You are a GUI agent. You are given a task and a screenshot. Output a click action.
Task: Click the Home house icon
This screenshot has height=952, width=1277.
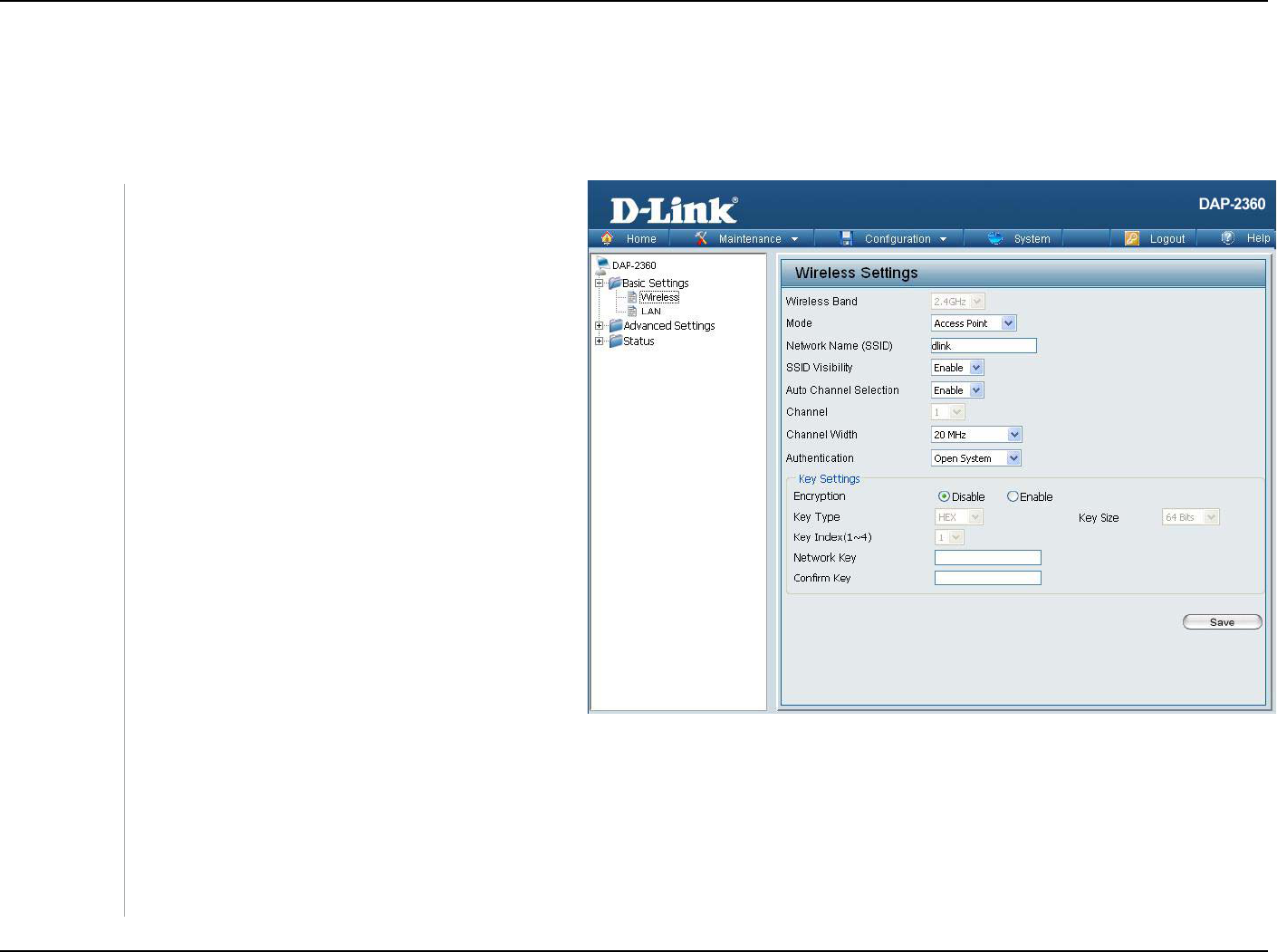pyautogui.click(x=607, y=238)
